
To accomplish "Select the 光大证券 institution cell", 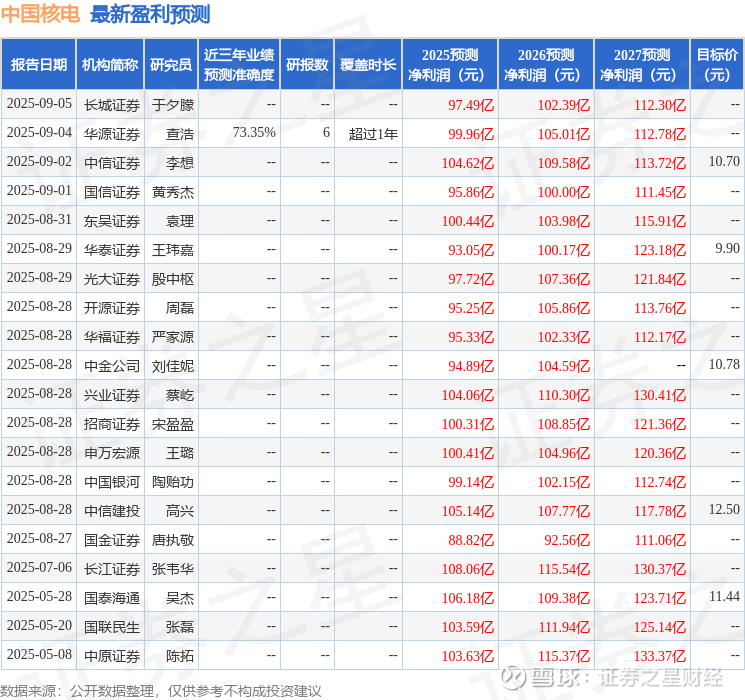I will tap(112, 279).
